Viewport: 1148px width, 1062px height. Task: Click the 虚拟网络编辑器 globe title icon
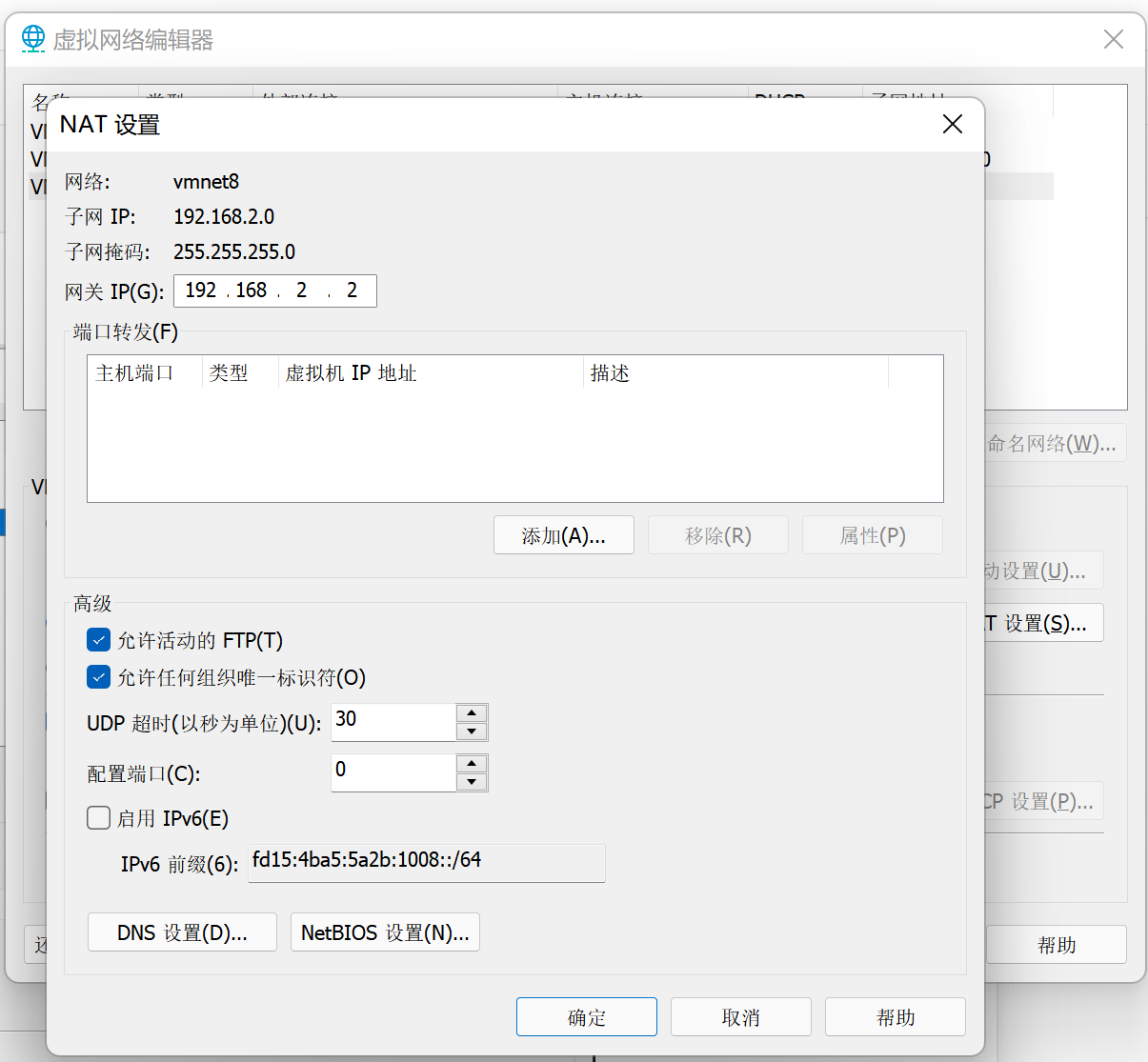click(x=33, y=39)
